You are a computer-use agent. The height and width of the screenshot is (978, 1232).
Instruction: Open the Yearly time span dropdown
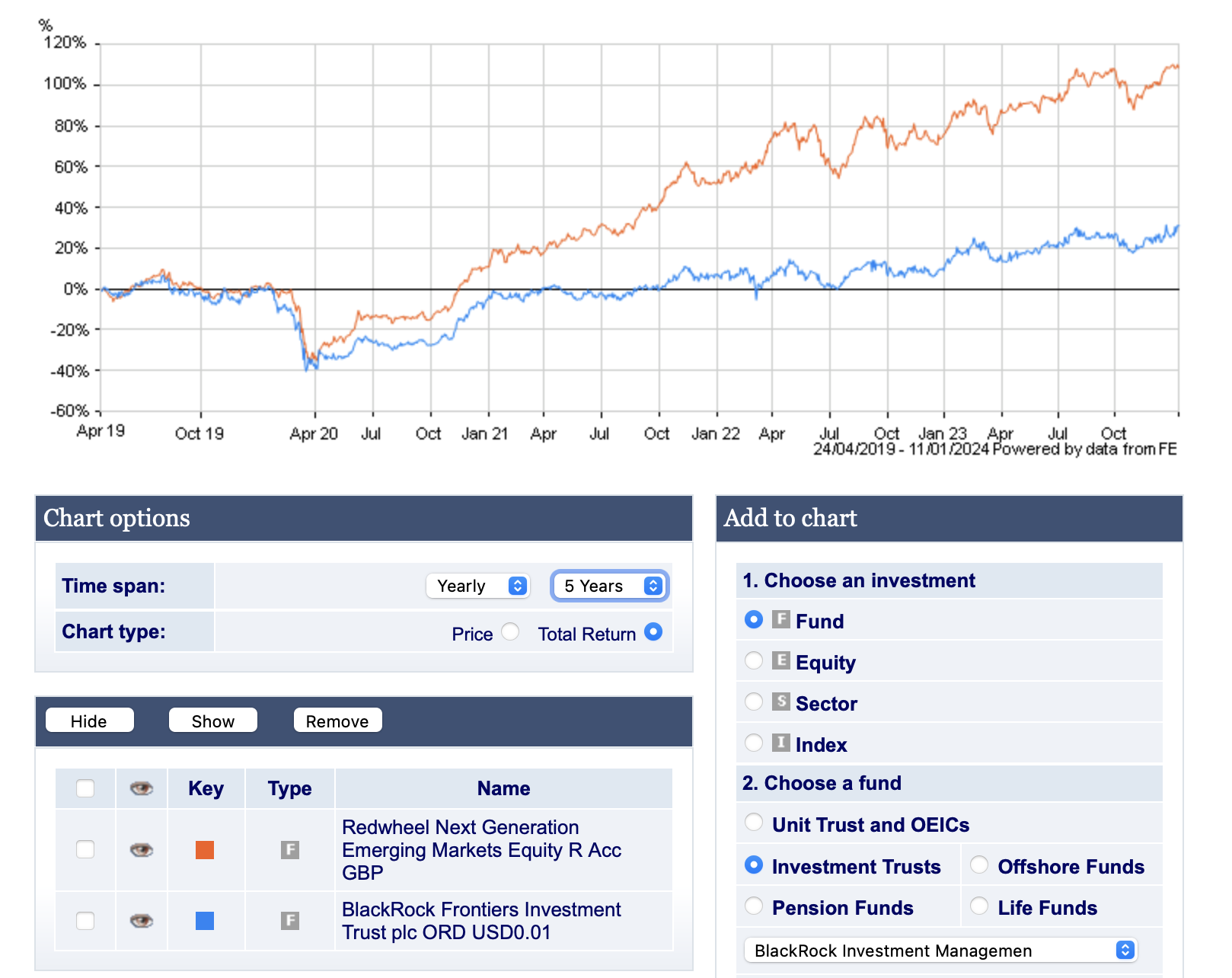[478, 586]
